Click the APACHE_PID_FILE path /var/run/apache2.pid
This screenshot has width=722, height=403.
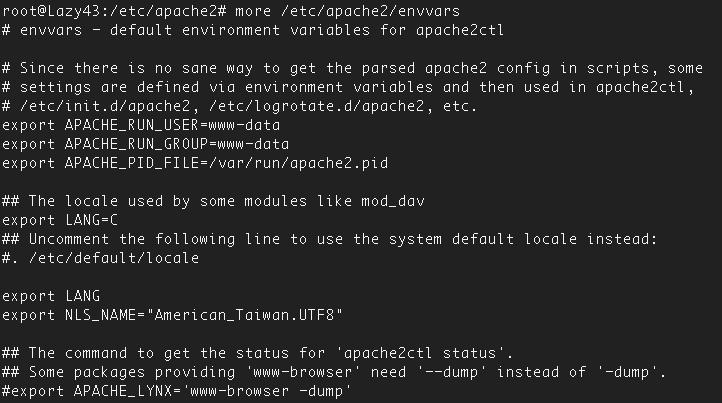point(298,163)
